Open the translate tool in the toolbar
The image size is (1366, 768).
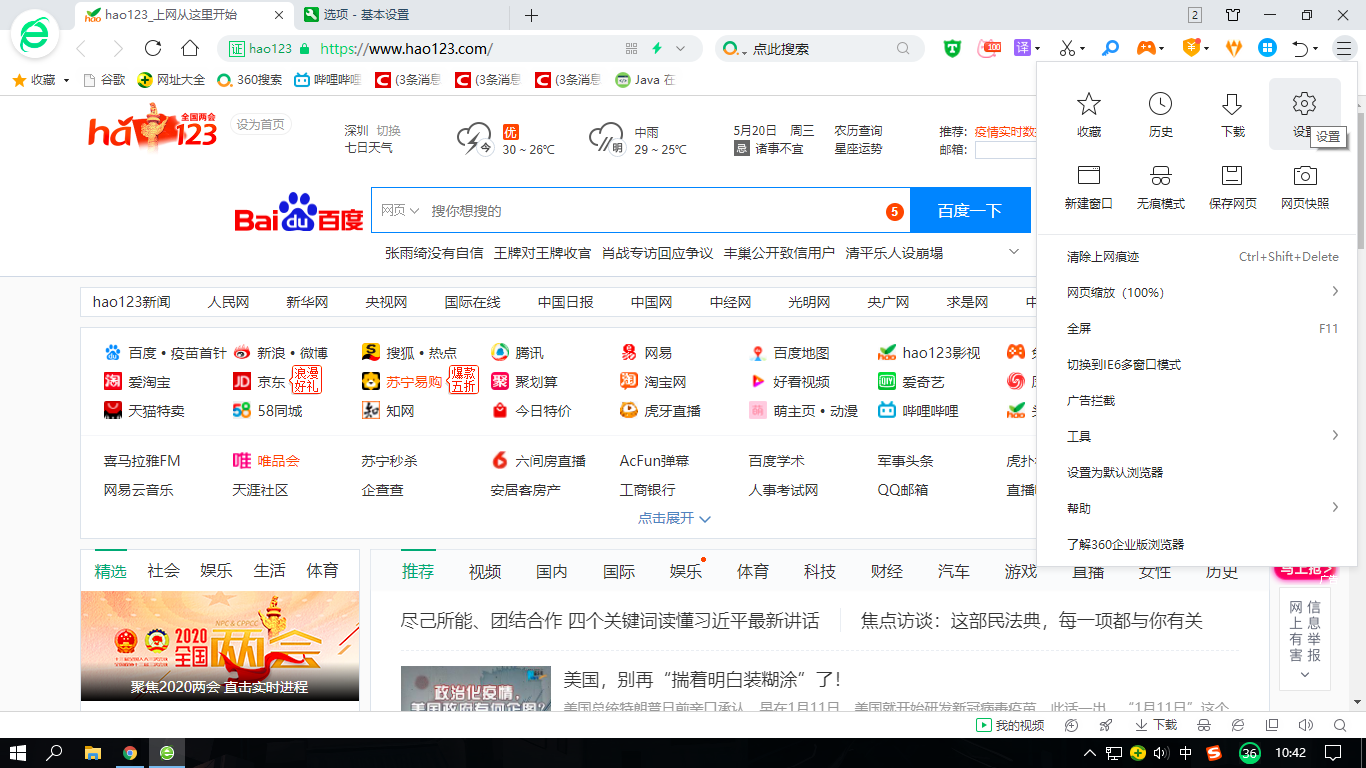coord(1021,47)
